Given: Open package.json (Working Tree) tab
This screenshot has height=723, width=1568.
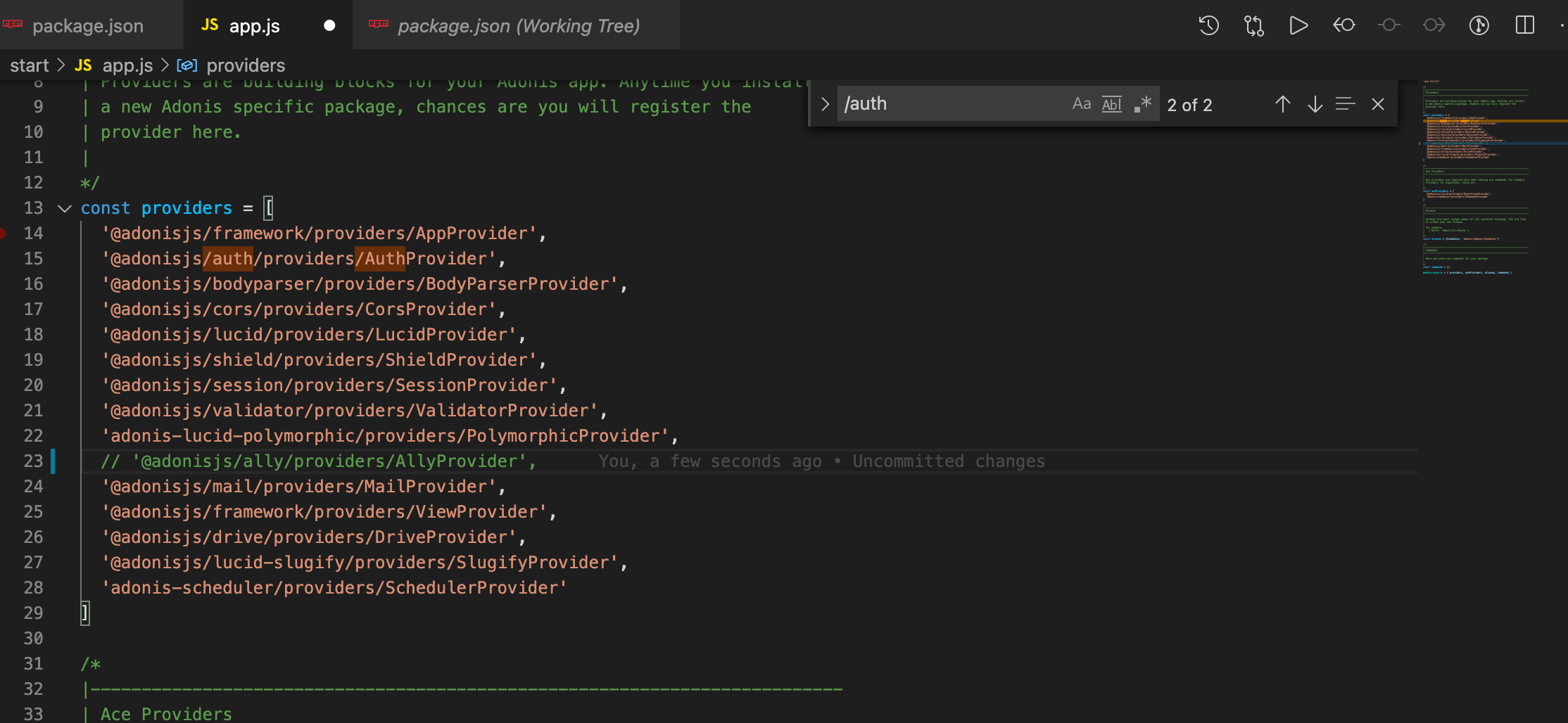Looking at the screenshot, I should pos(516,25).
